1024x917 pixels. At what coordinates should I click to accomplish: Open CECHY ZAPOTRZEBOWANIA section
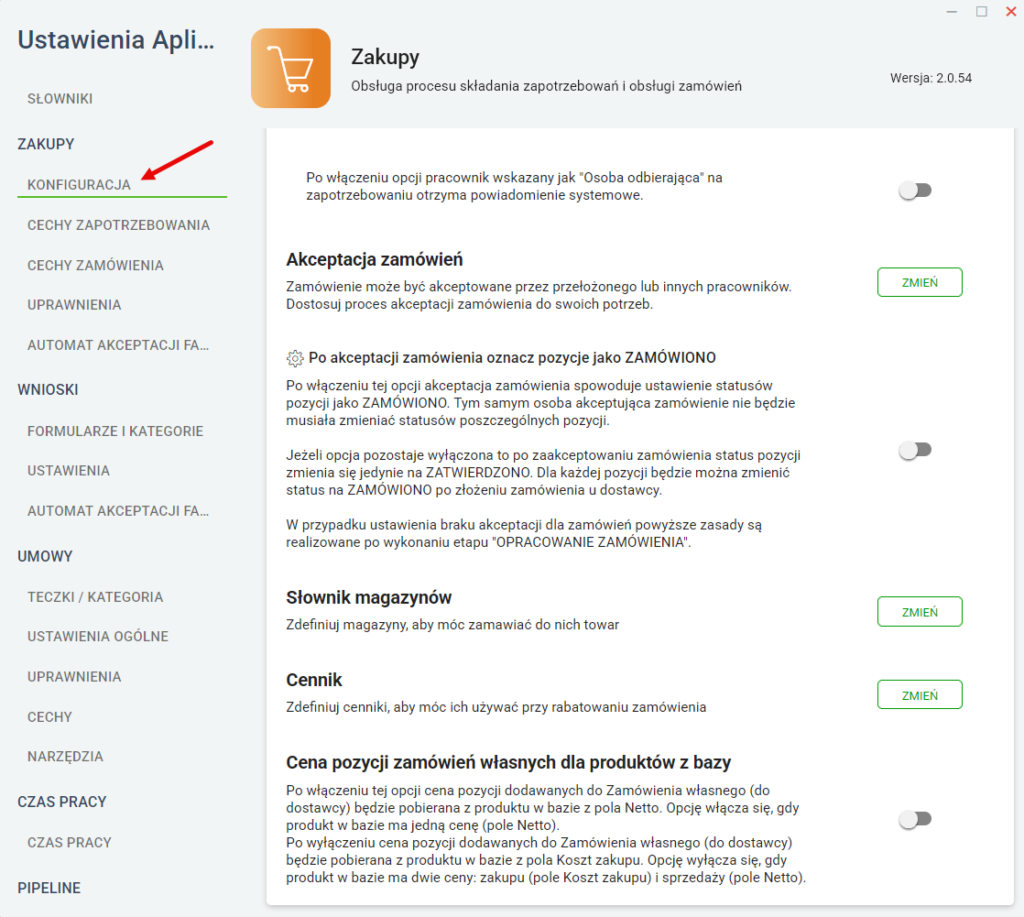[118, 225]
